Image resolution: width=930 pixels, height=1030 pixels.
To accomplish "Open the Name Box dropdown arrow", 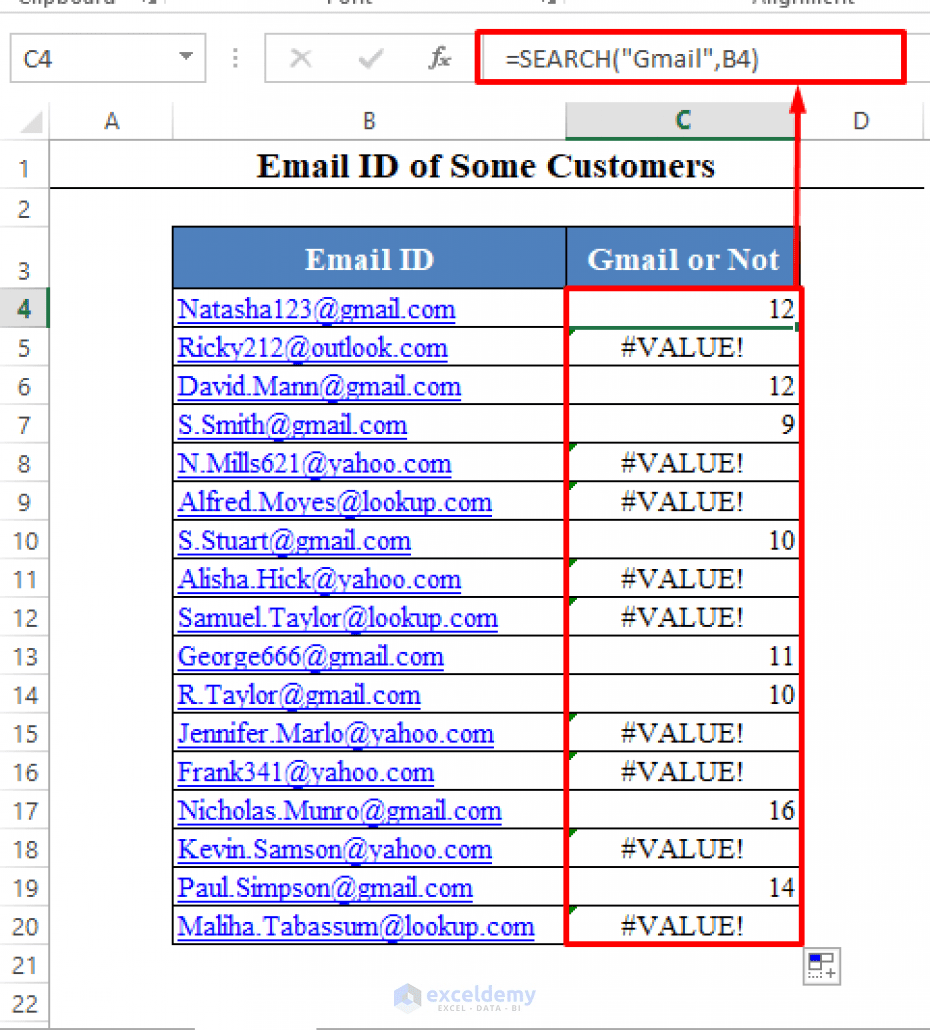I will coord(186,58).
